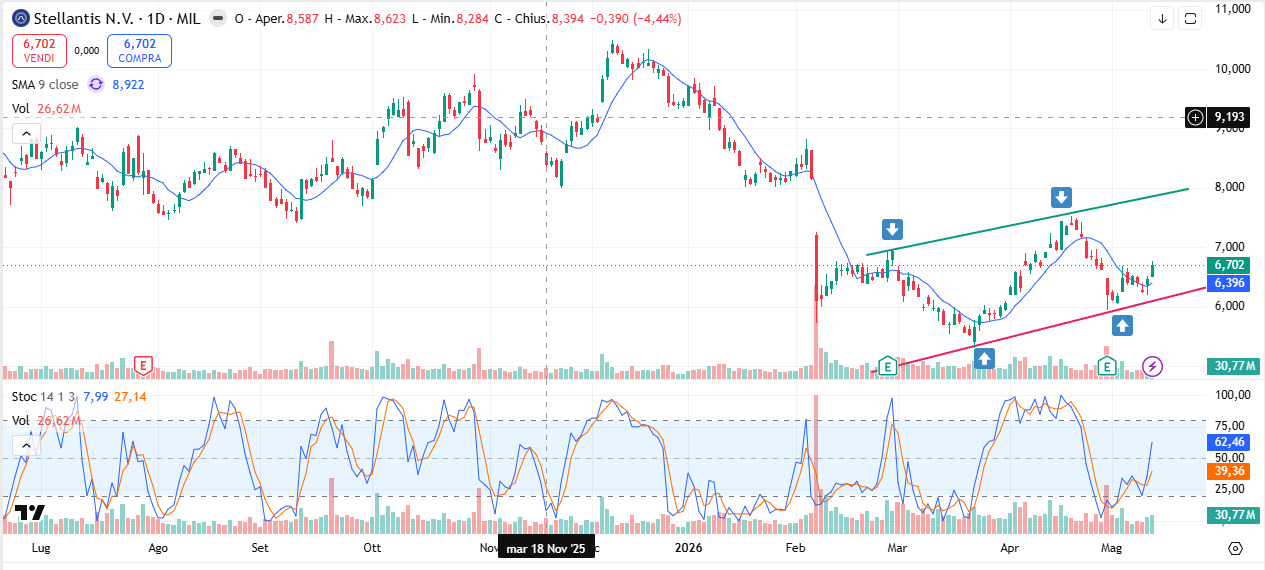Screen dimensions: 1265x570
Task: Click the TradingView logo
Action: pyautogui.click(x=30, y=513)
